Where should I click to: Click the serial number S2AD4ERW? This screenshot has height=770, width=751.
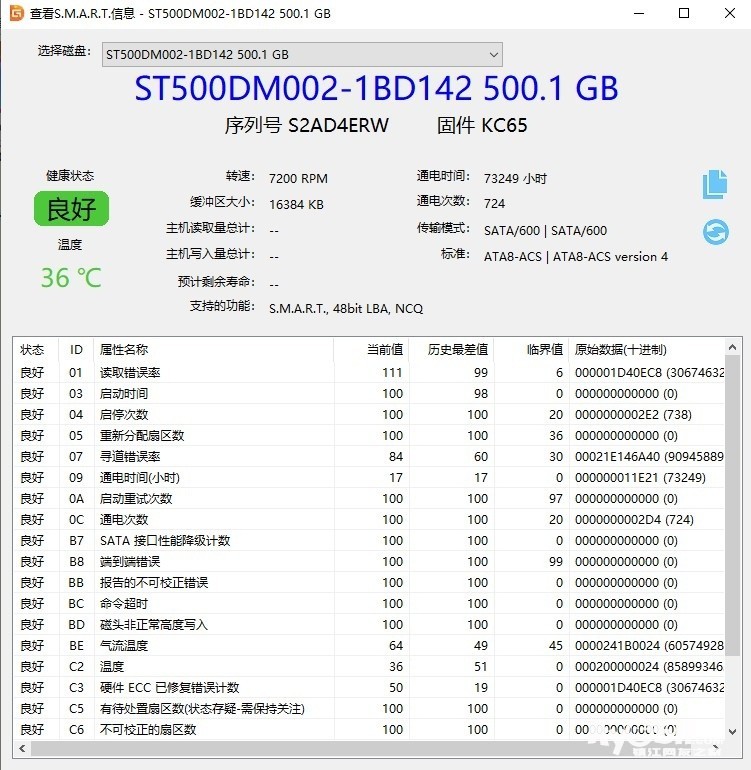point(338,125)
